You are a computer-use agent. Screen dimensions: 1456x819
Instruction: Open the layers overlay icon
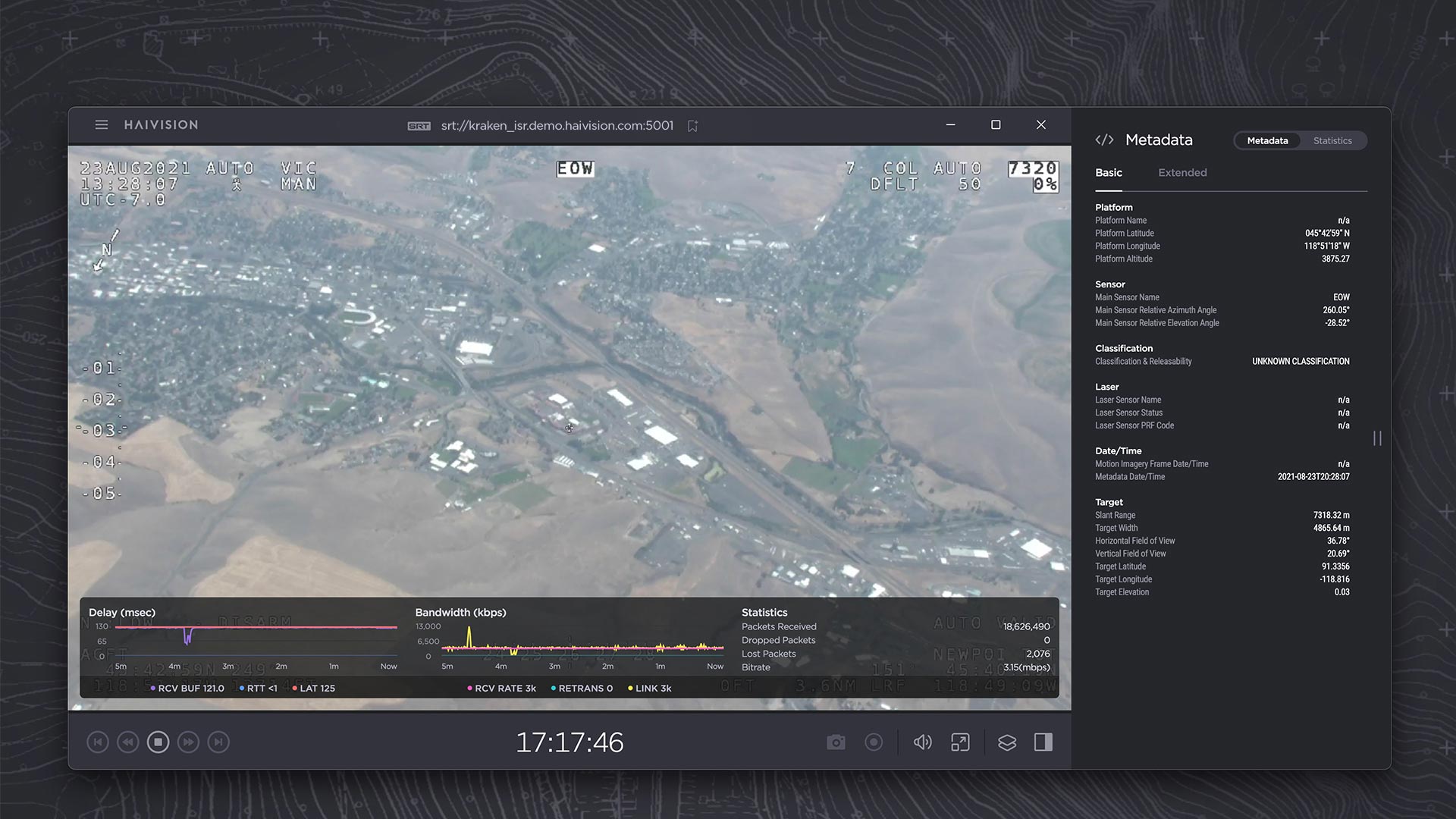click(x=1007, y=742)
